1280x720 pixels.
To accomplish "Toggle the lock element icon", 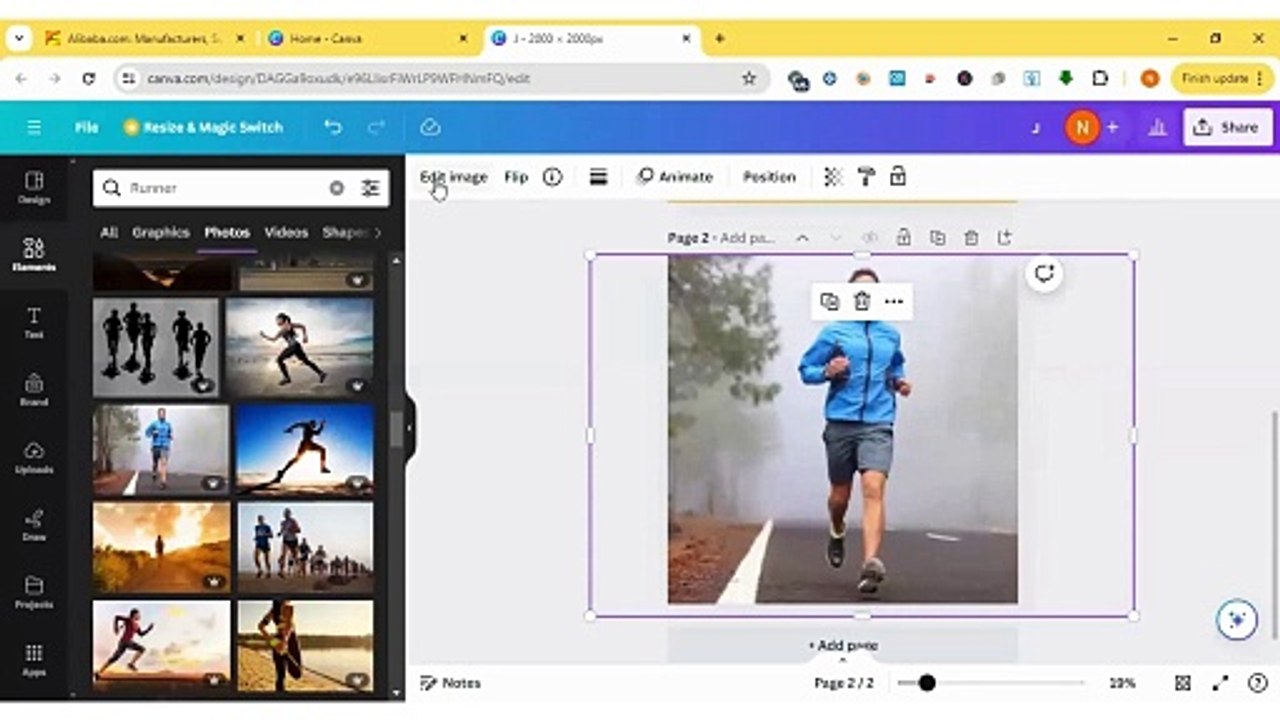I will (x=898, y=177).
